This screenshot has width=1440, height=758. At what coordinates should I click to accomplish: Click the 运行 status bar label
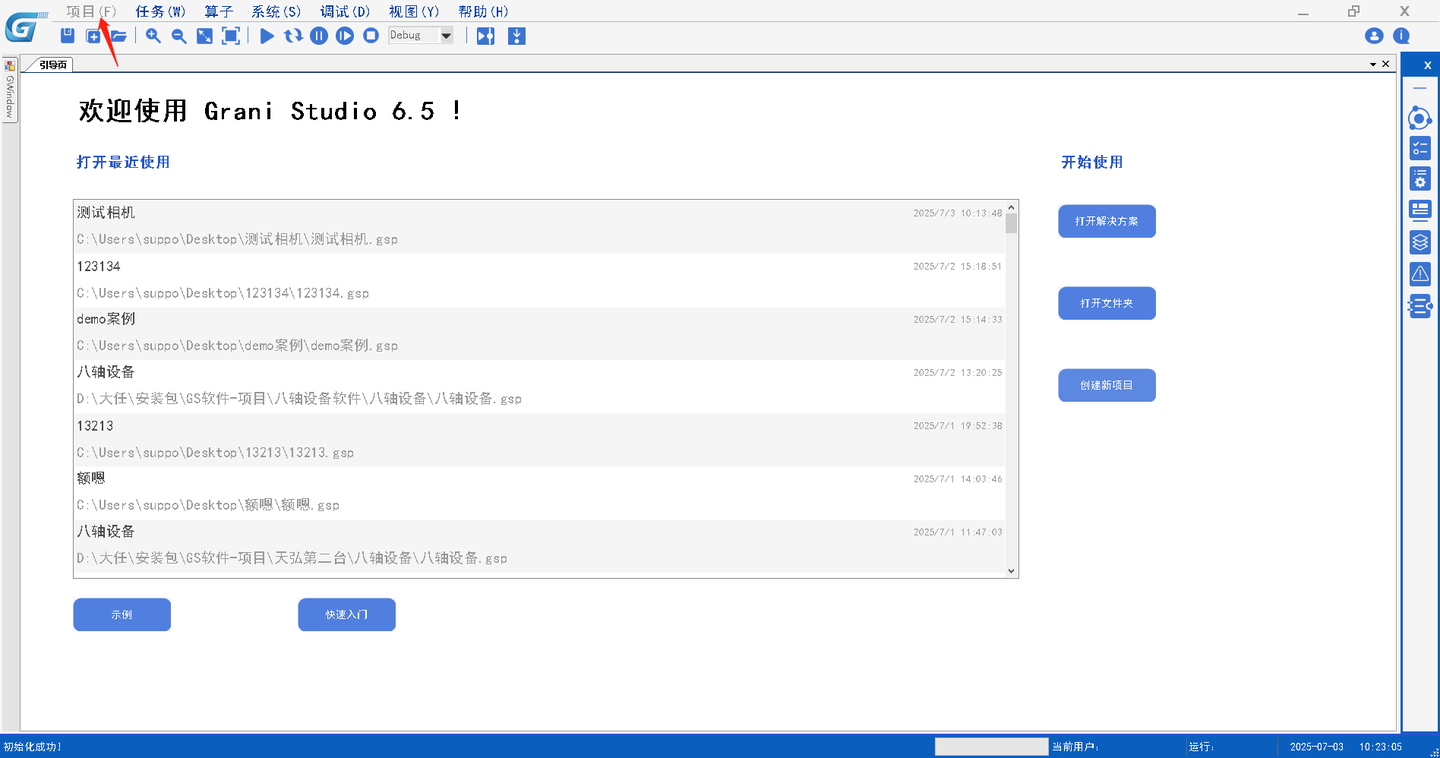[x=1201, y=747]
